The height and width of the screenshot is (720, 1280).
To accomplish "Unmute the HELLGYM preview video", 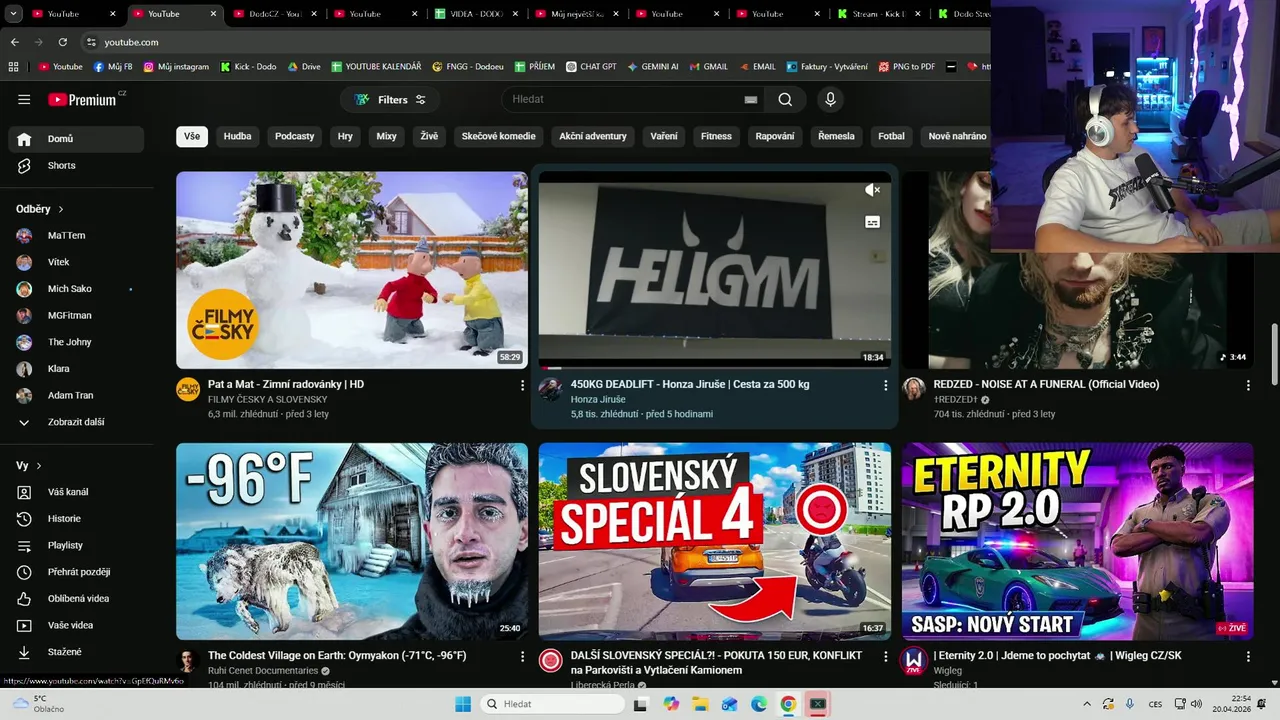I will (x=873, y=190).
